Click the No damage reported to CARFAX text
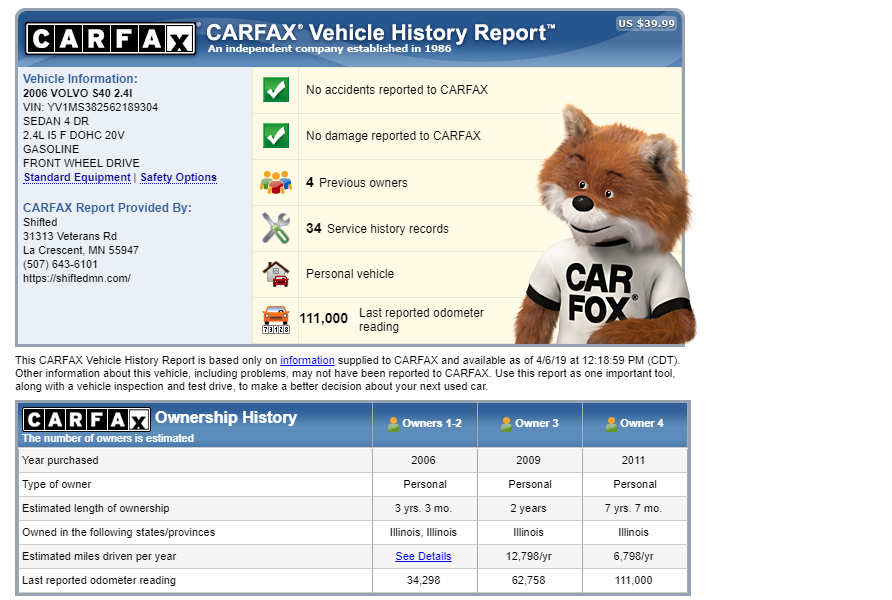892x600 pixels. (x=394, y=136)
